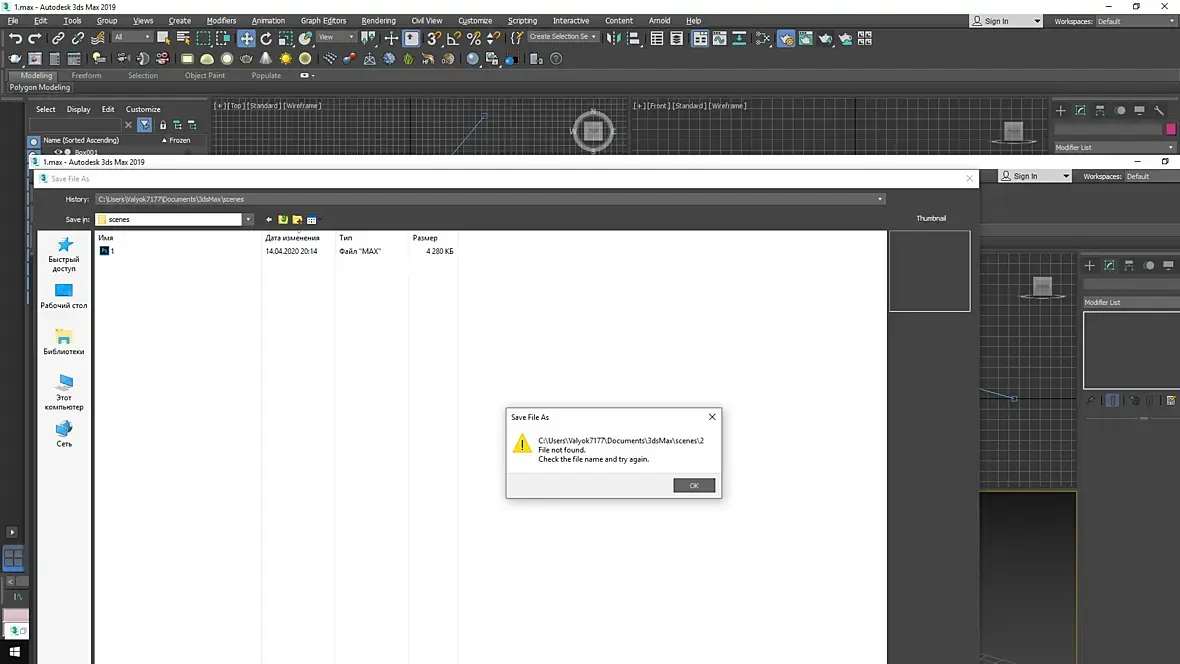The image size is (1180, 664).
Task: Expand the Create Selection Set dropdown
Action: pos(562,36)
